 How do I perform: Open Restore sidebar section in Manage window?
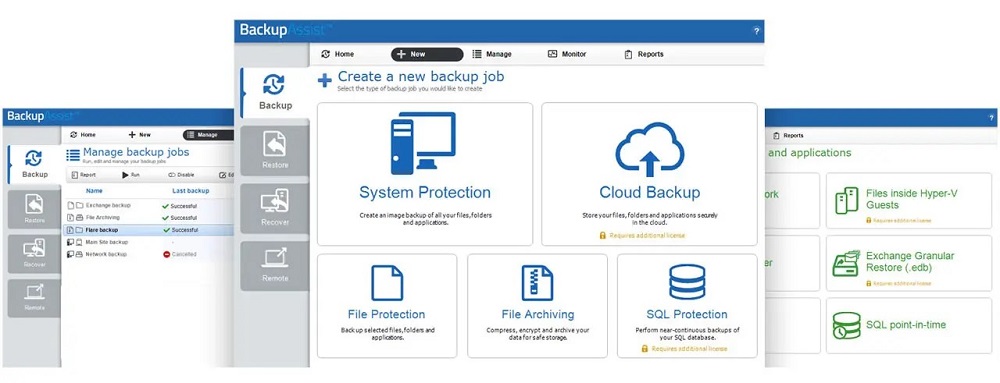34,210
